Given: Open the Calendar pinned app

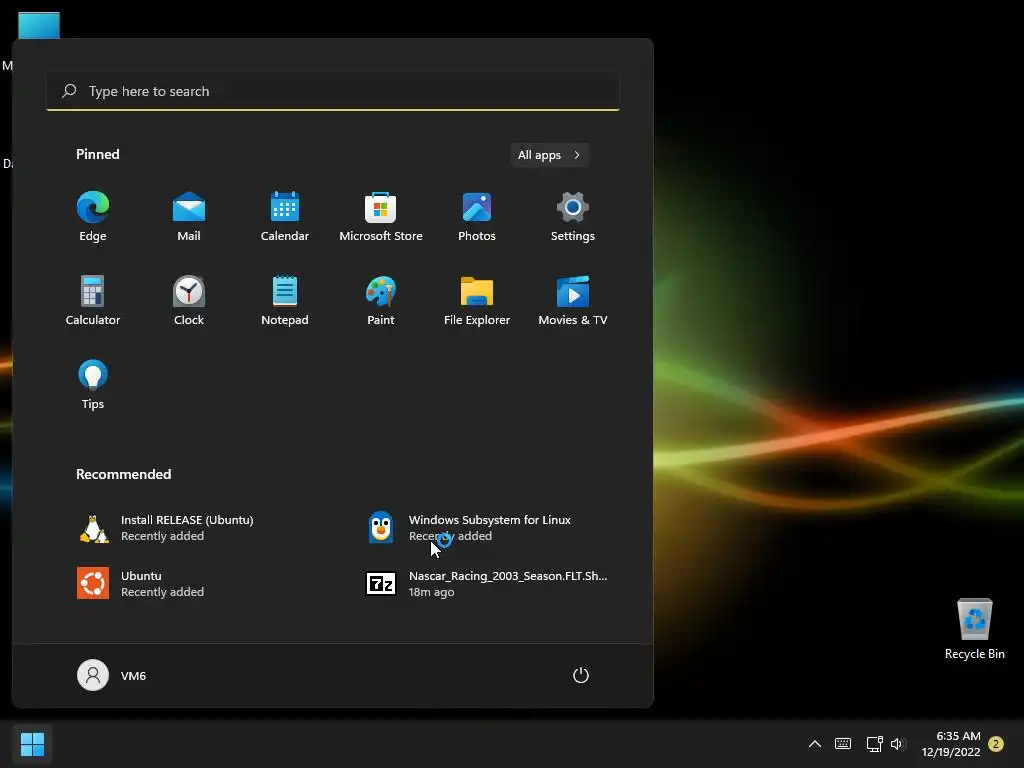Looking at the screenshot, I should [285, 217].
